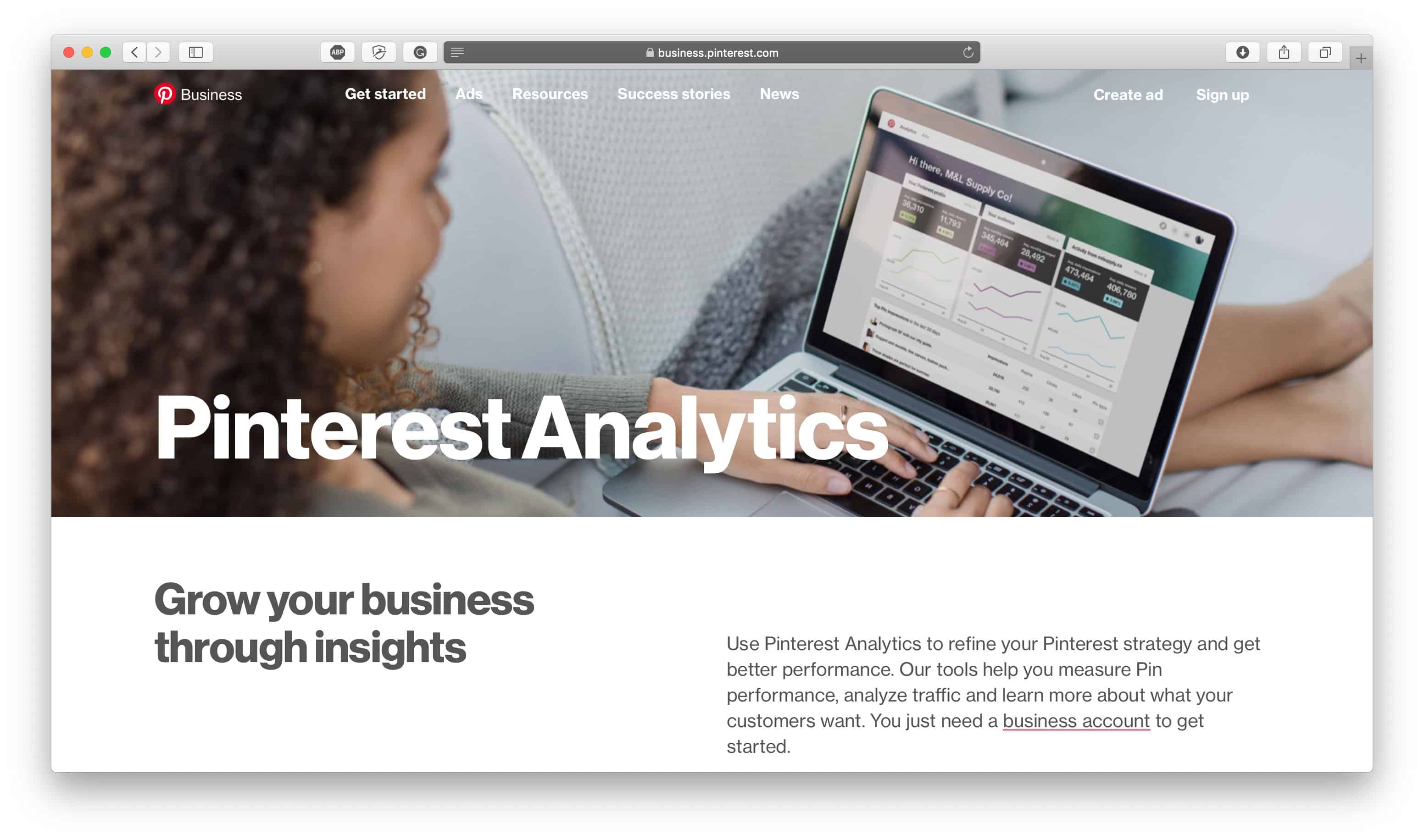Click the browser reload page button
This screenshot has width=1424, height=840.
(x=967, y=52)
